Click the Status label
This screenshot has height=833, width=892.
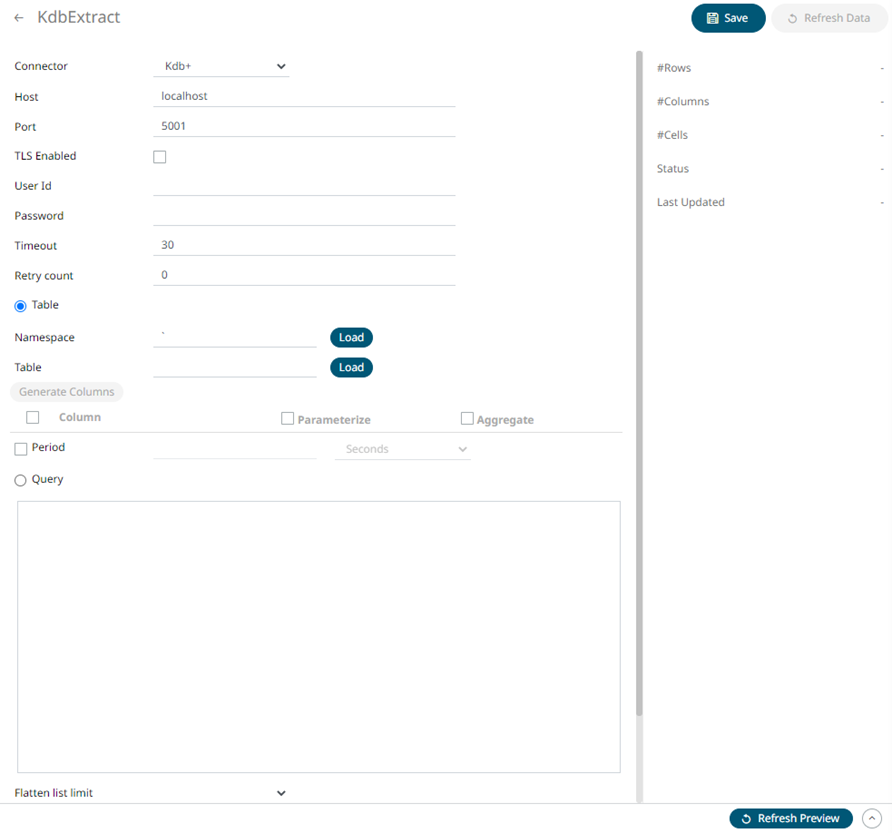pyautogui.click(x=672, y=168)
